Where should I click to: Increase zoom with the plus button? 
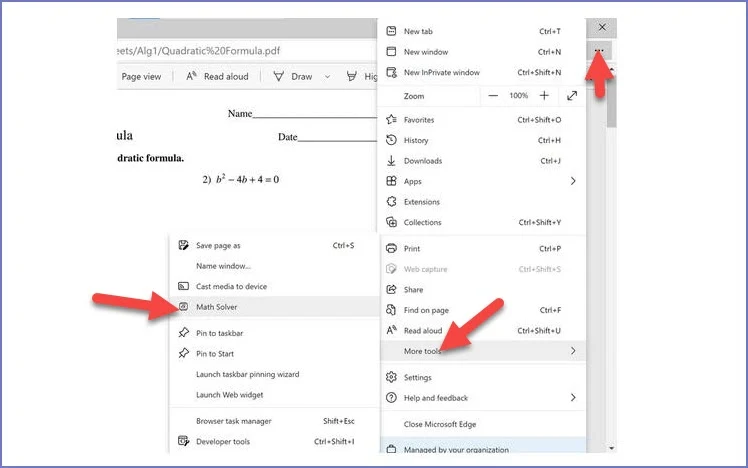[544, 95]
